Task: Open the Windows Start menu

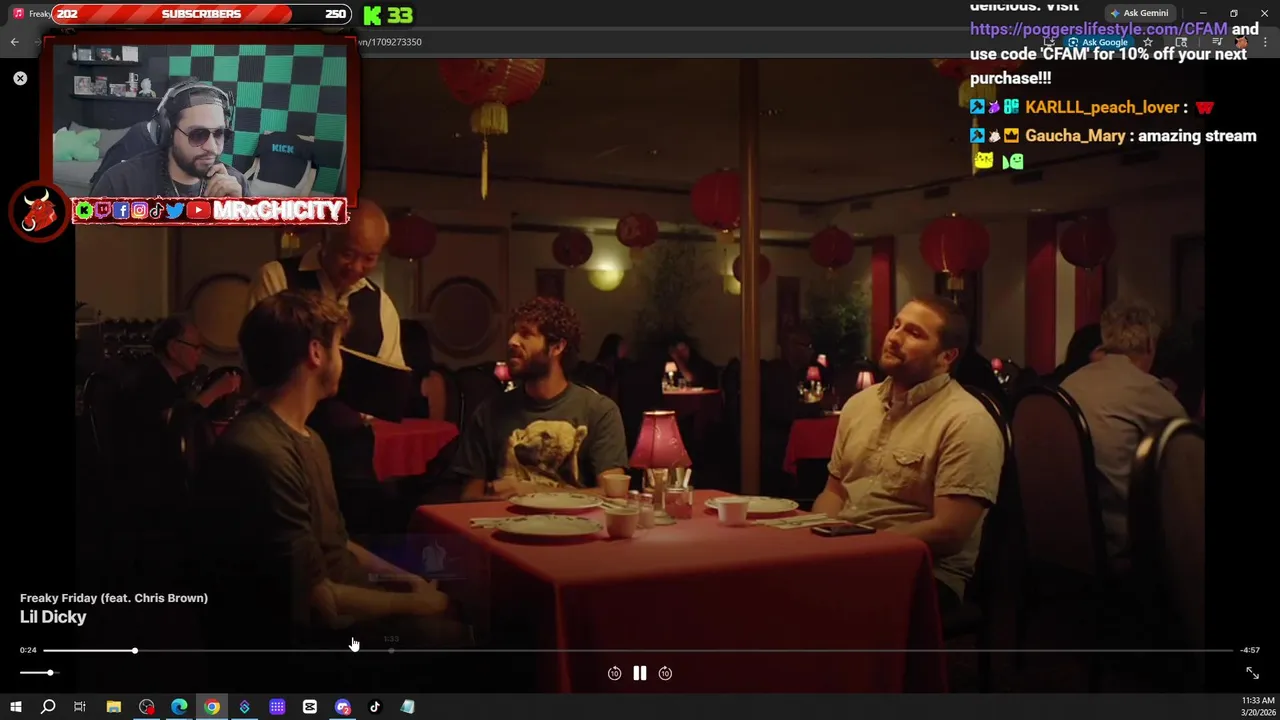Action: coord(15,707)
